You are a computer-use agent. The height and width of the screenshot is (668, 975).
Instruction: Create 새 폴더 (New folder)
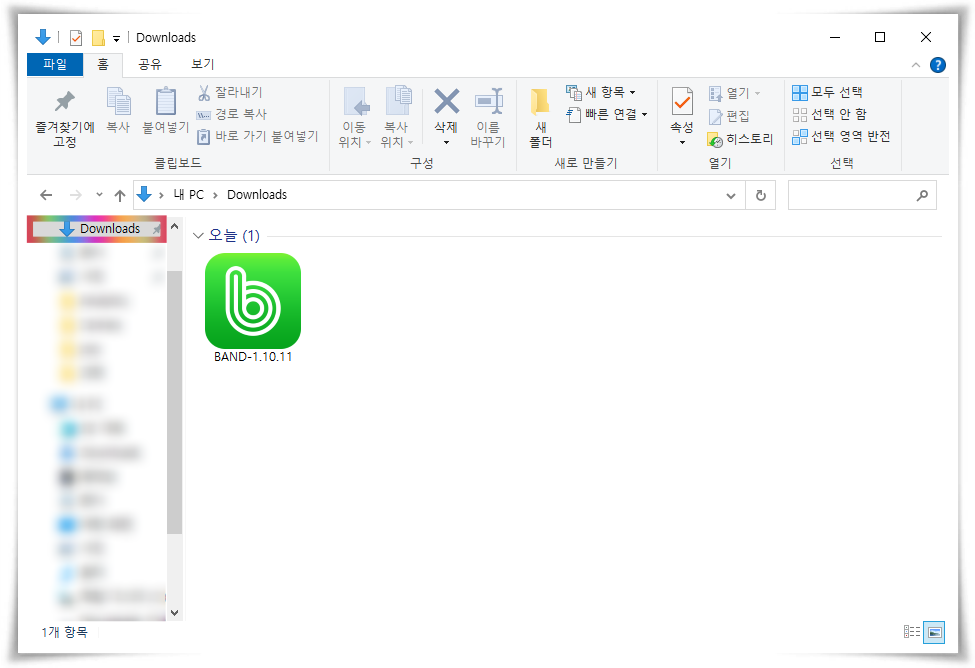[x=541, y=117]
